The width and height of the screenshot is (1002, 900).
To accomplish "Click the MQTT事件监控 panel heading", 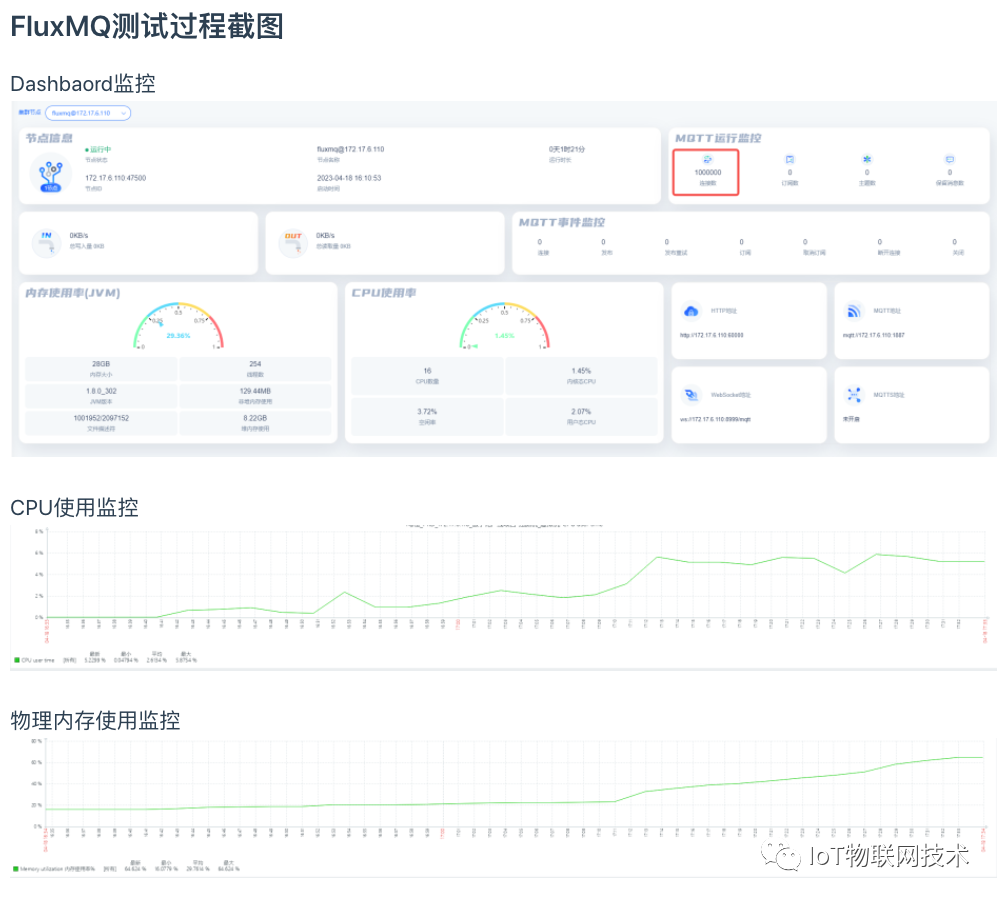I will click(x=562, y=222).
